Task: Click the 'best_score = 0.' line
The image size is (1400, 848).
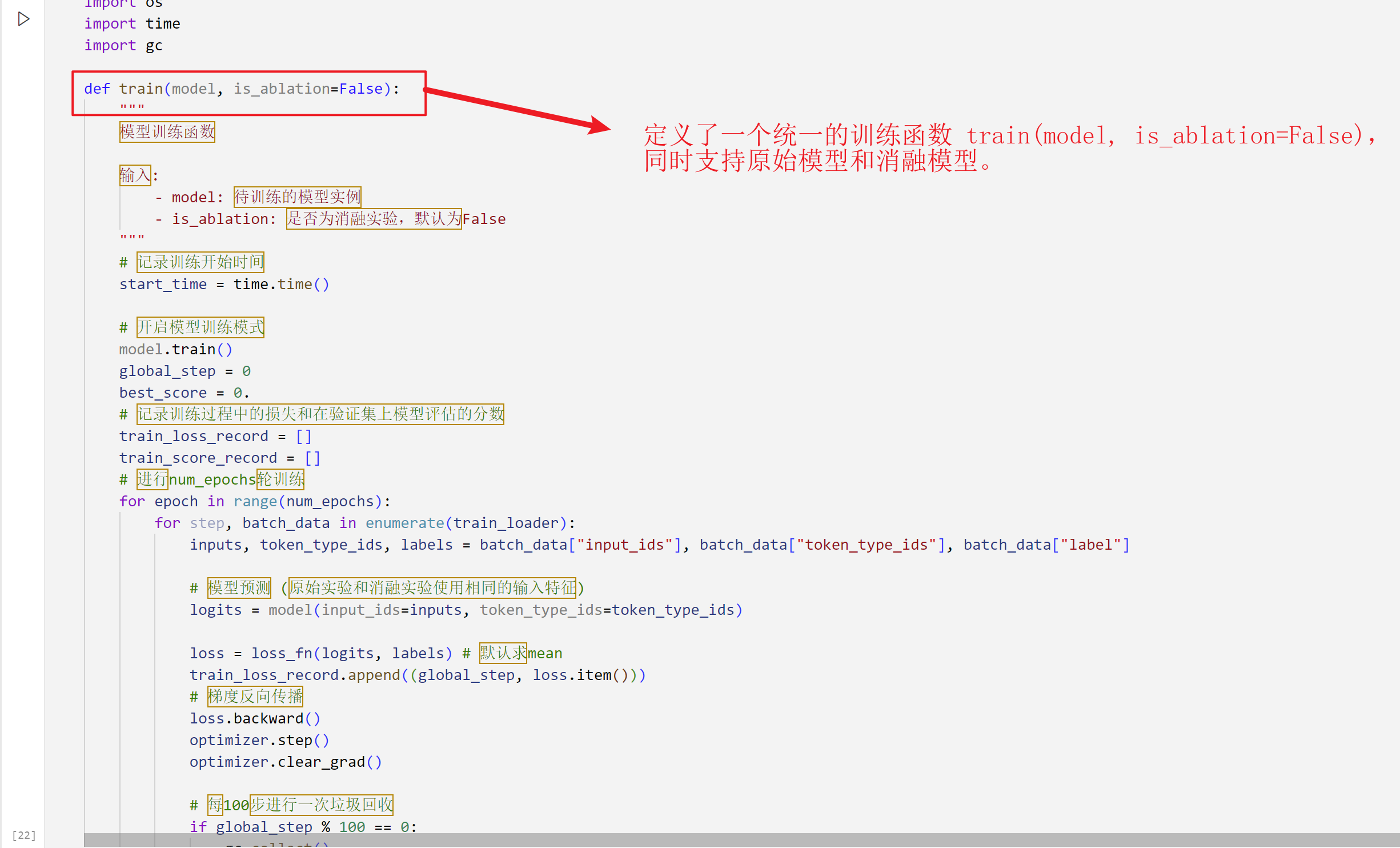Action: coord(184,393)
